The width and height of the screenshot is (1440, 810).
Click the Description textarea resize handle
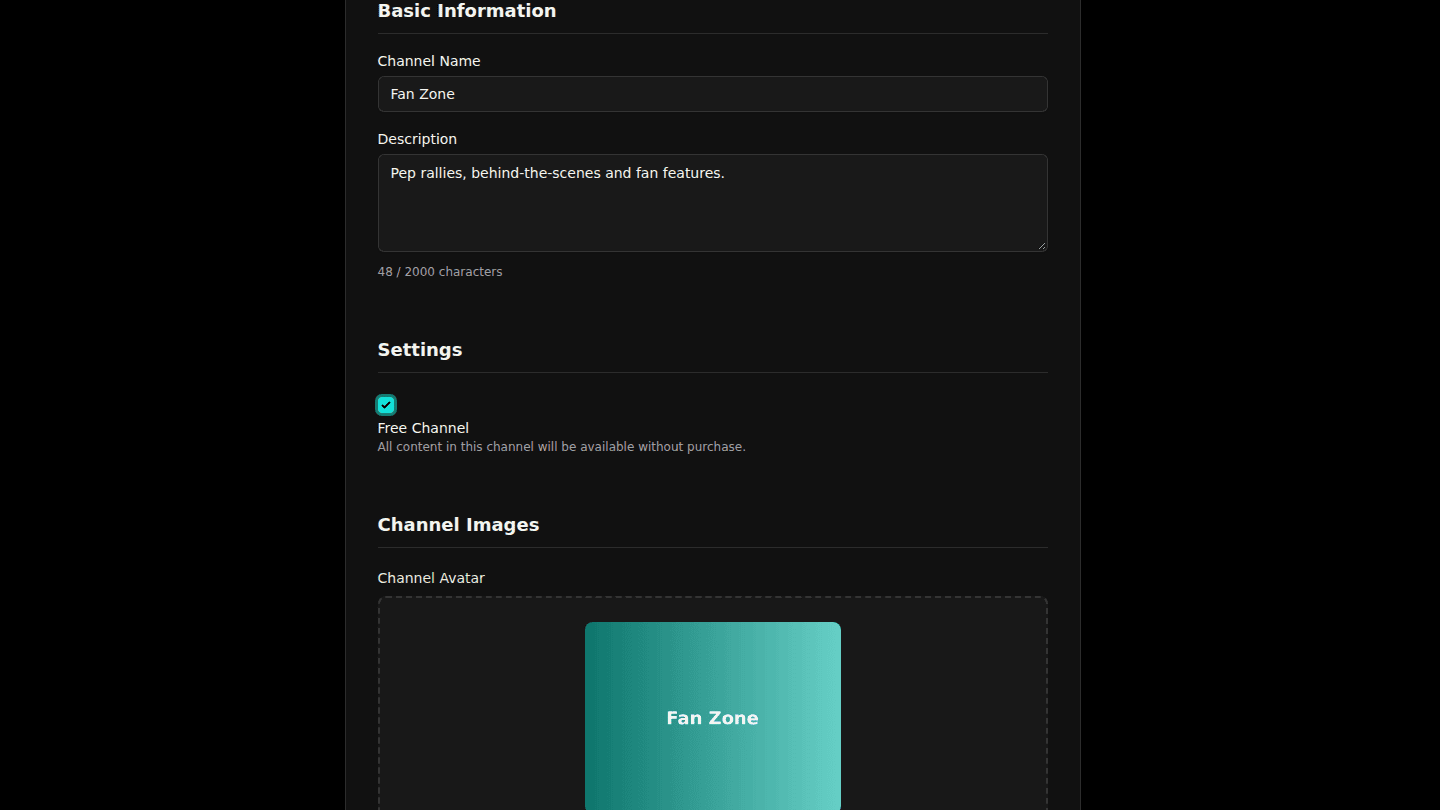pyautogui.click(x=1041, y=245)
